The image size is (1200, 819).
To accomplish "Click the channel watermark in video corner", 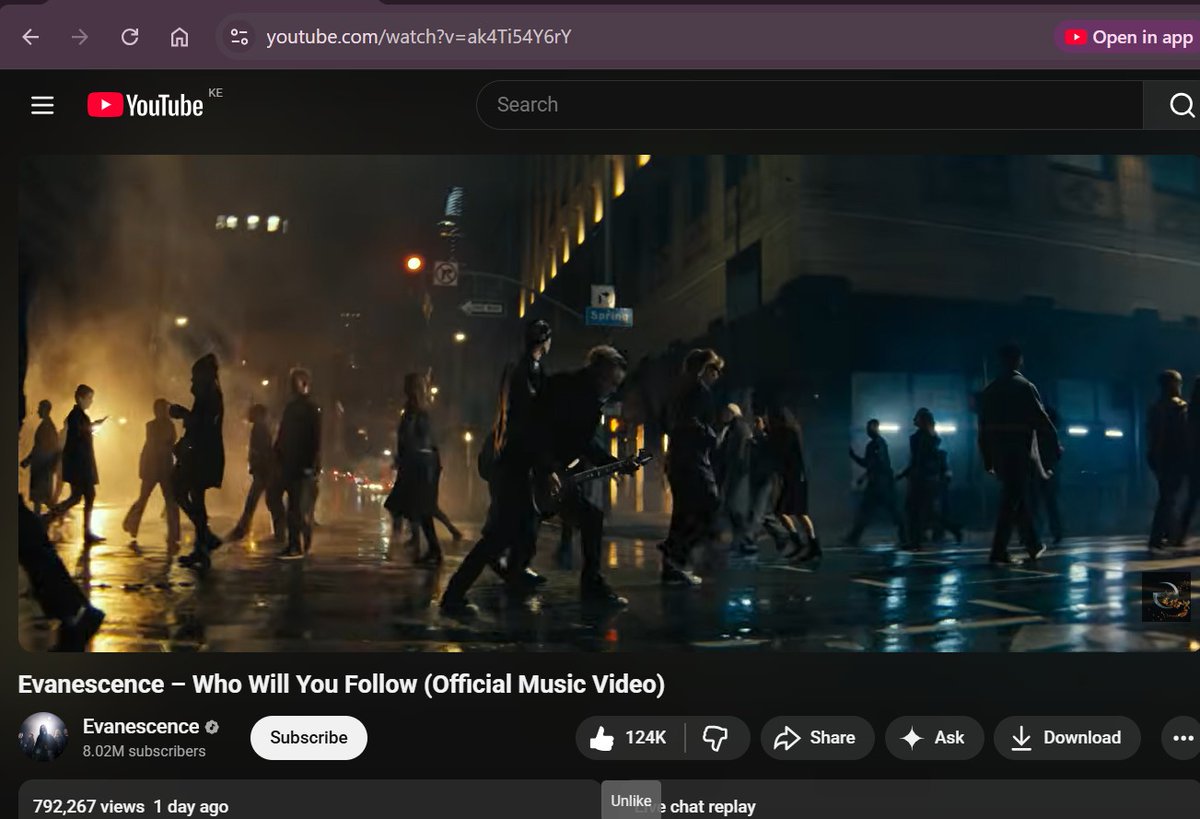I will [x=1166, y=596].
